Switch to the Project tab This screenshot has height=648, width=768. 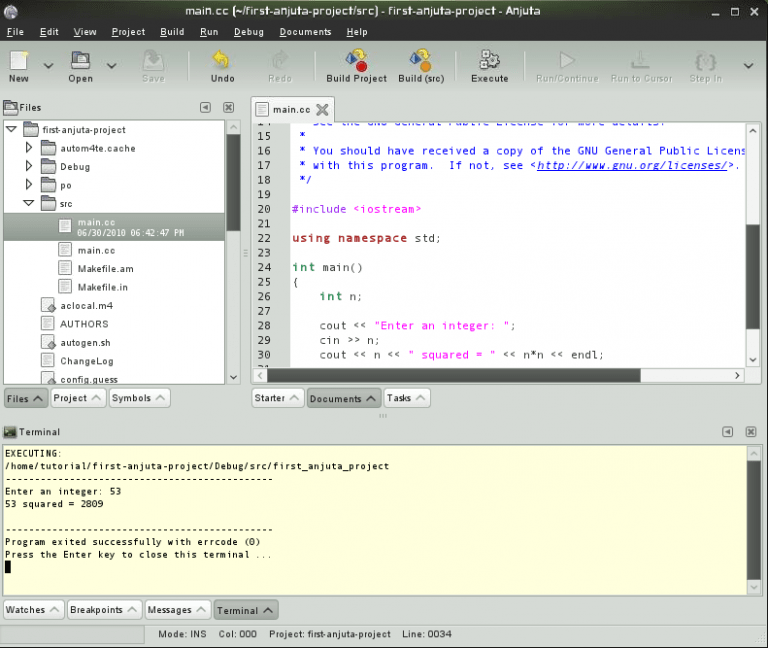[78, 398]
